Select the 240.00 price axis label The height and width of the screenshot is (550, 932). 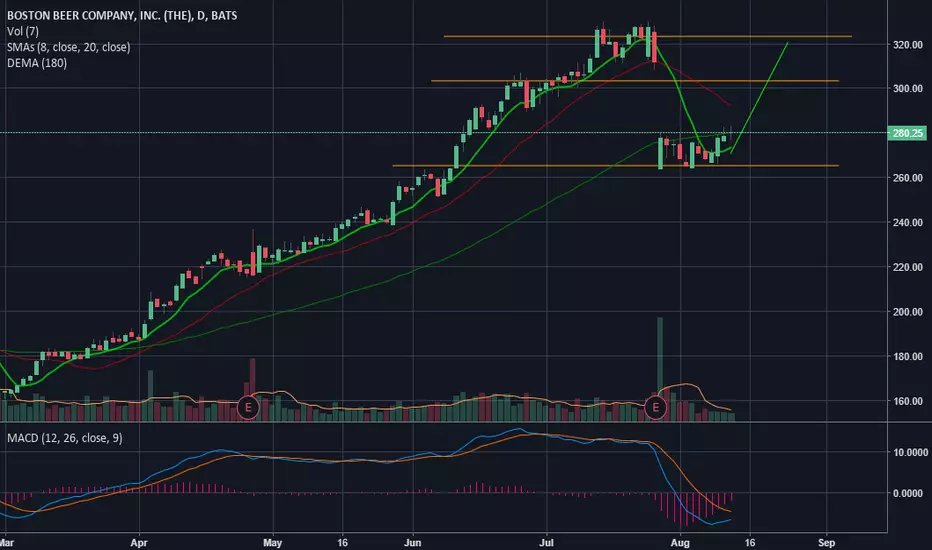coord(908,222)
